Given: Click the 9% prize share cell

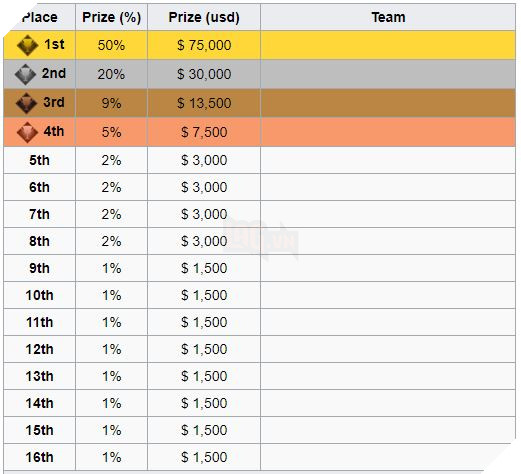Looking at the screenshot, I should point(111,103).
